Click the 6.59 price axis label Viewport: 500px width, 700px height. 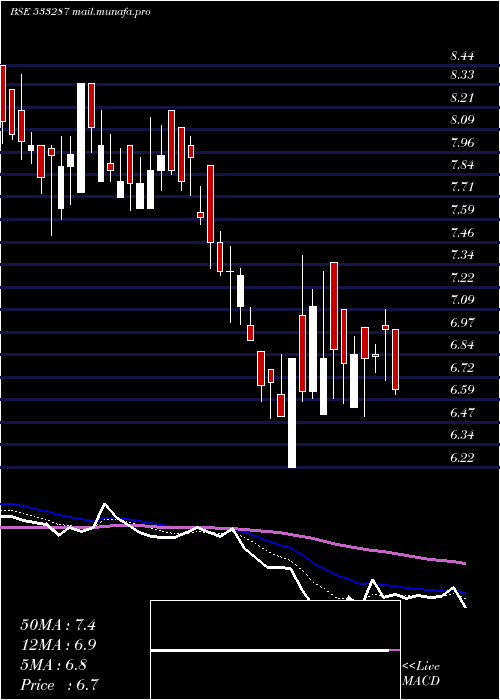coord(462,390)
